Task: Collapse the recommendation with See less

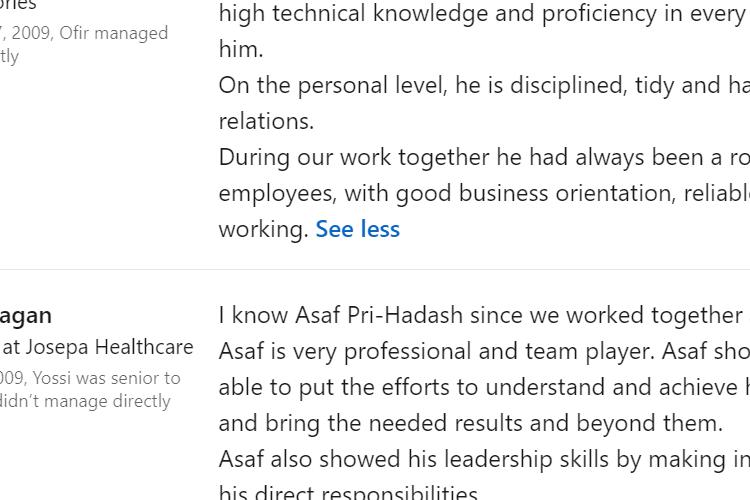Action: (357, 229)
